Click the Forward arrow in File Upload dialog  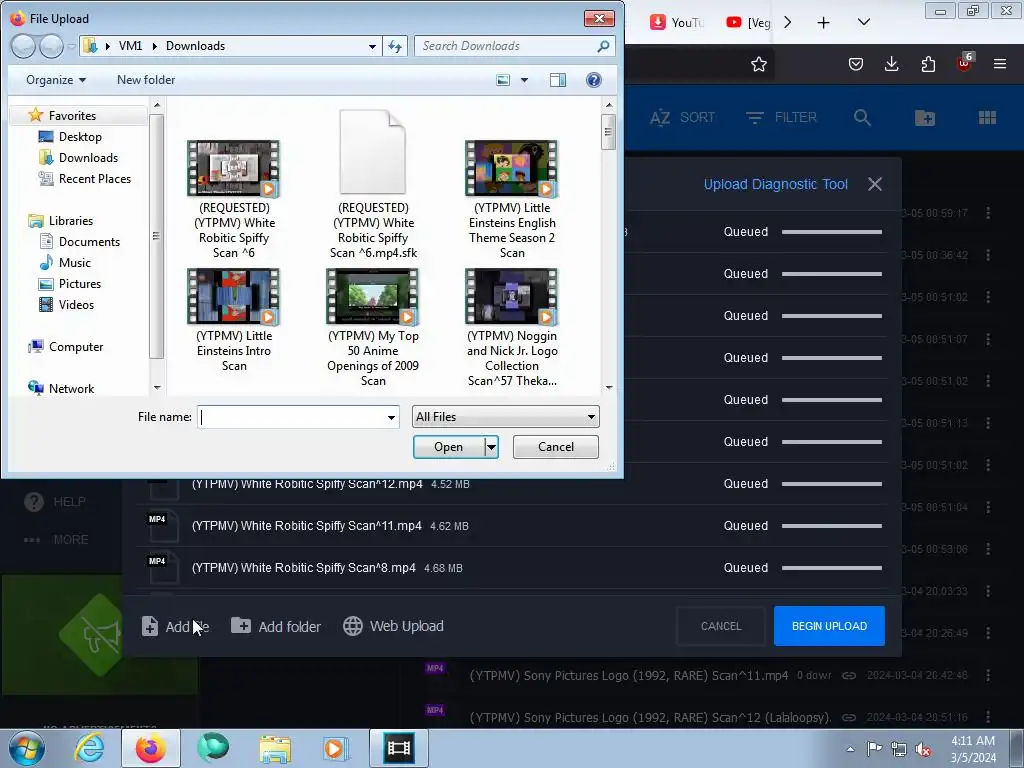click(51, 46)
